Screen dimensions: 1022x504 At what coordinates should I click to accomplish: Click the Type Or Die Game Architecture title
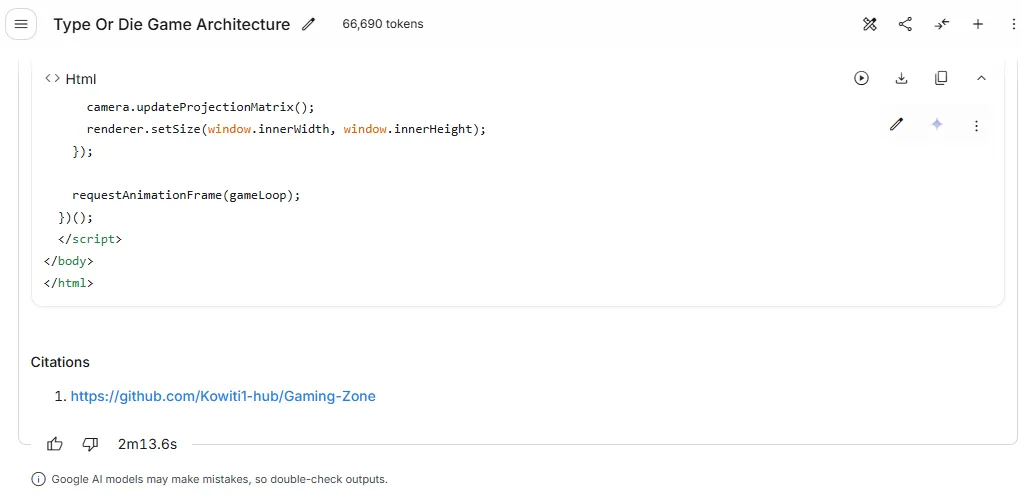coord(171,25)
